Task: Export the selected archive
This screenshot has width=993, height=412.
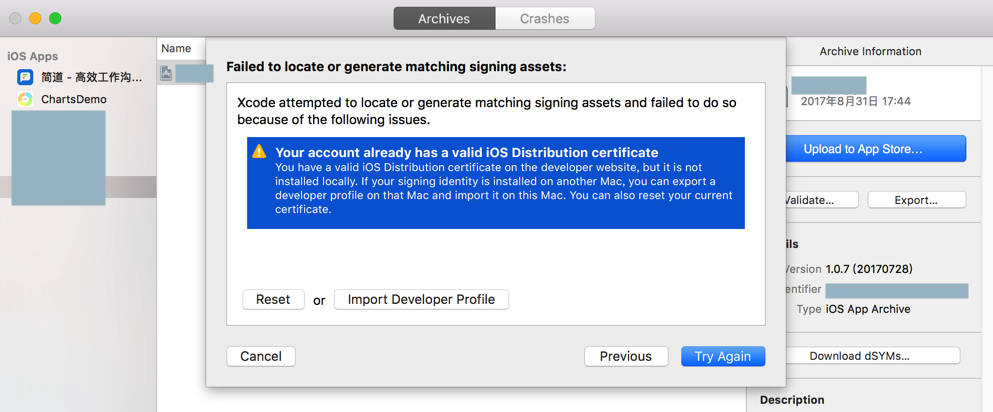Action: coord(916,200)
